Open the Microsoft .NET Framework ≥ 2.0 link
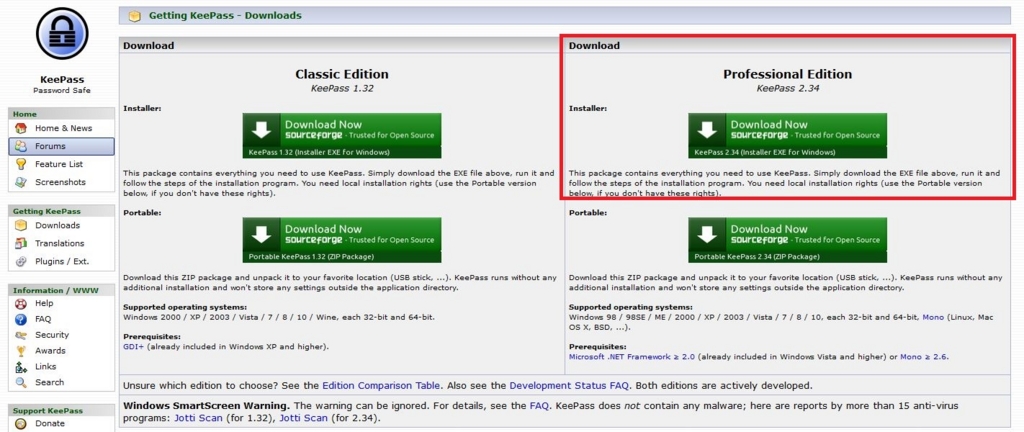Image resolution: width=1024 pixels, height=432 pixels. pos(632,357)
